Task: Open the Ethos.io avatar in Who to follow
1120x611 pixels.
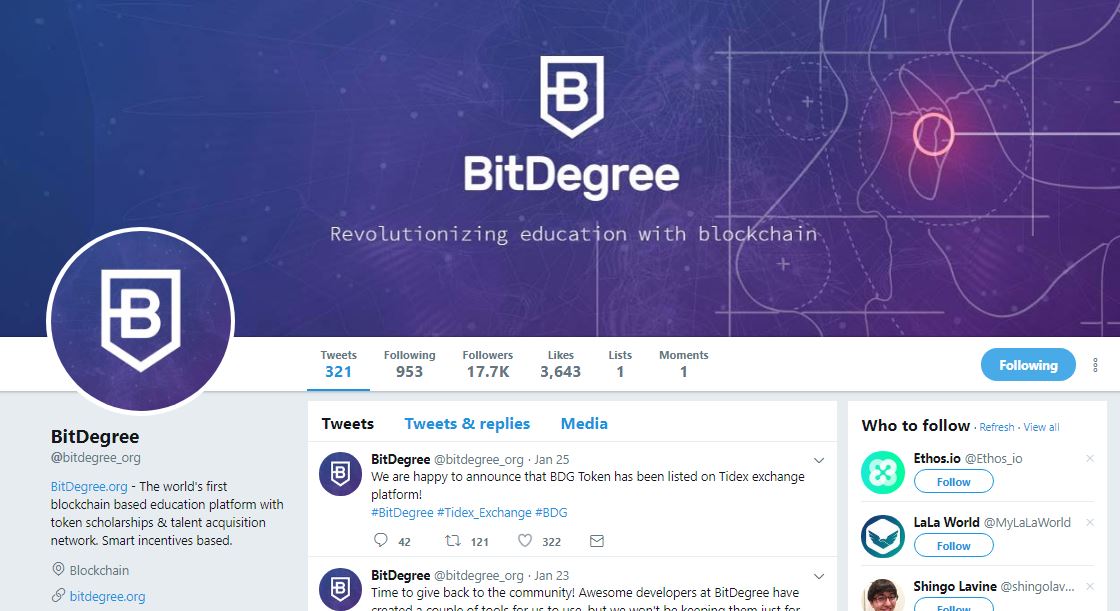Action: (883, 472)
